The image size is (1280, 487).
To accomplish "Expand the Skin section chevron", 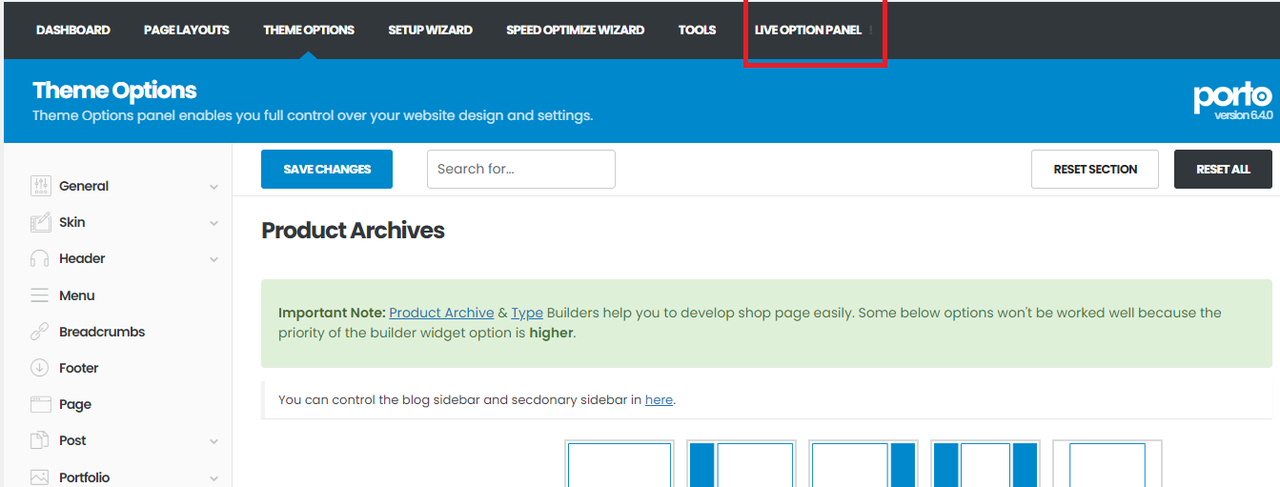I will click(x=214, y=223).
